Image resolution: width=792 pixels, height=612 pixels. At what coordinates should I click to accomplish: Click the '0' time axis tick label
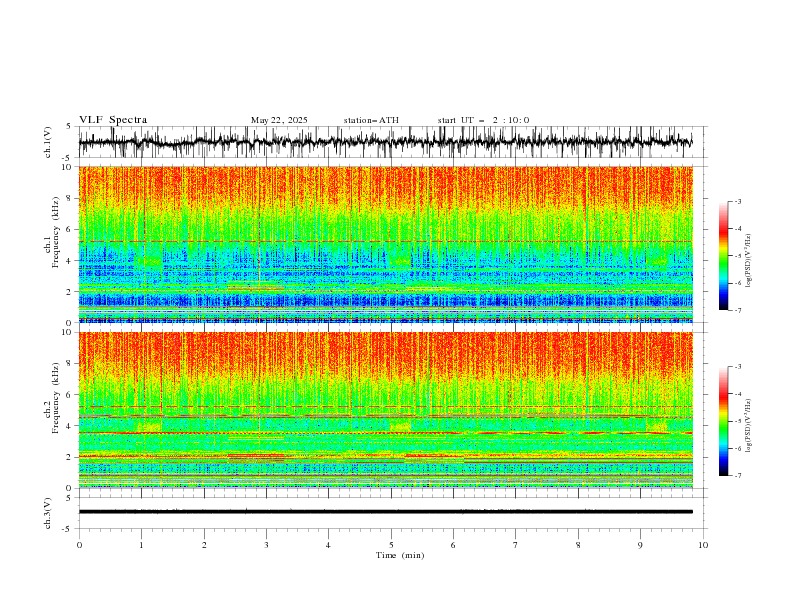tap(79, 545)
